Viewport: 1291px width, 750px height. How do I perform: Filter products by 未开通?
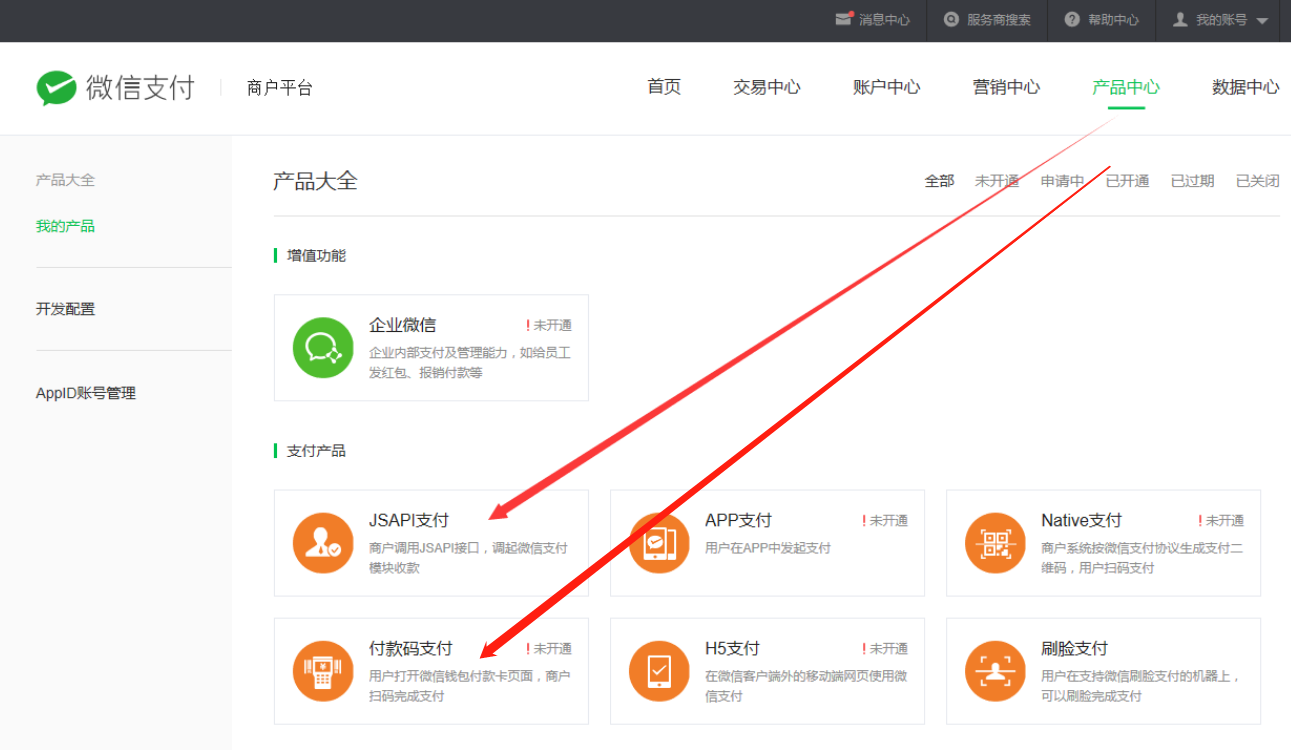click(x=997, y=181)
